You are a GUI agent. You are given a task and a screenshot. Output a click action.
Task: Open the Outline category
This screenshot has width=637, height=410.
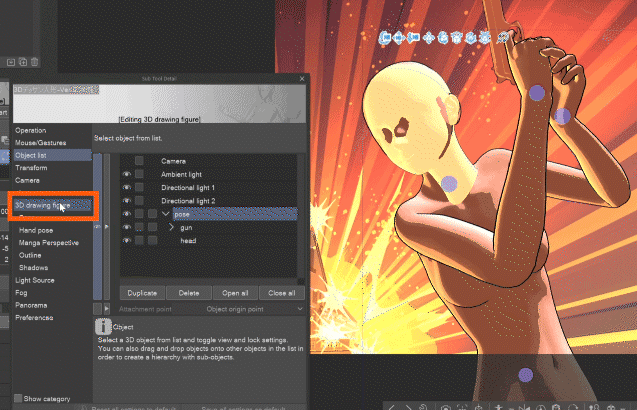pos(30,255)
